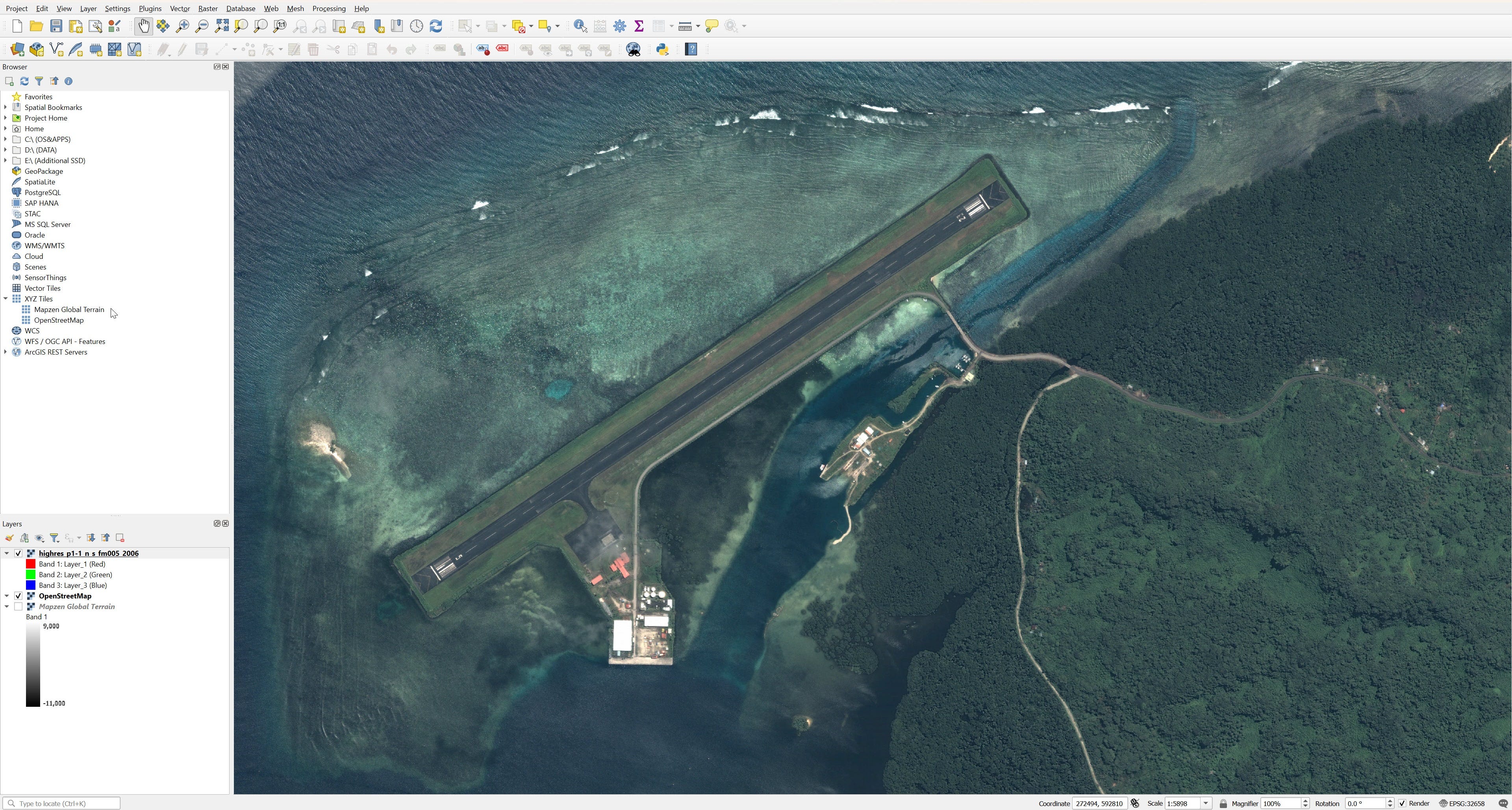The width and height of the screenshot is (1512, 810).
Task: Select the Pan Map tool
Action: tap(143, 26)
